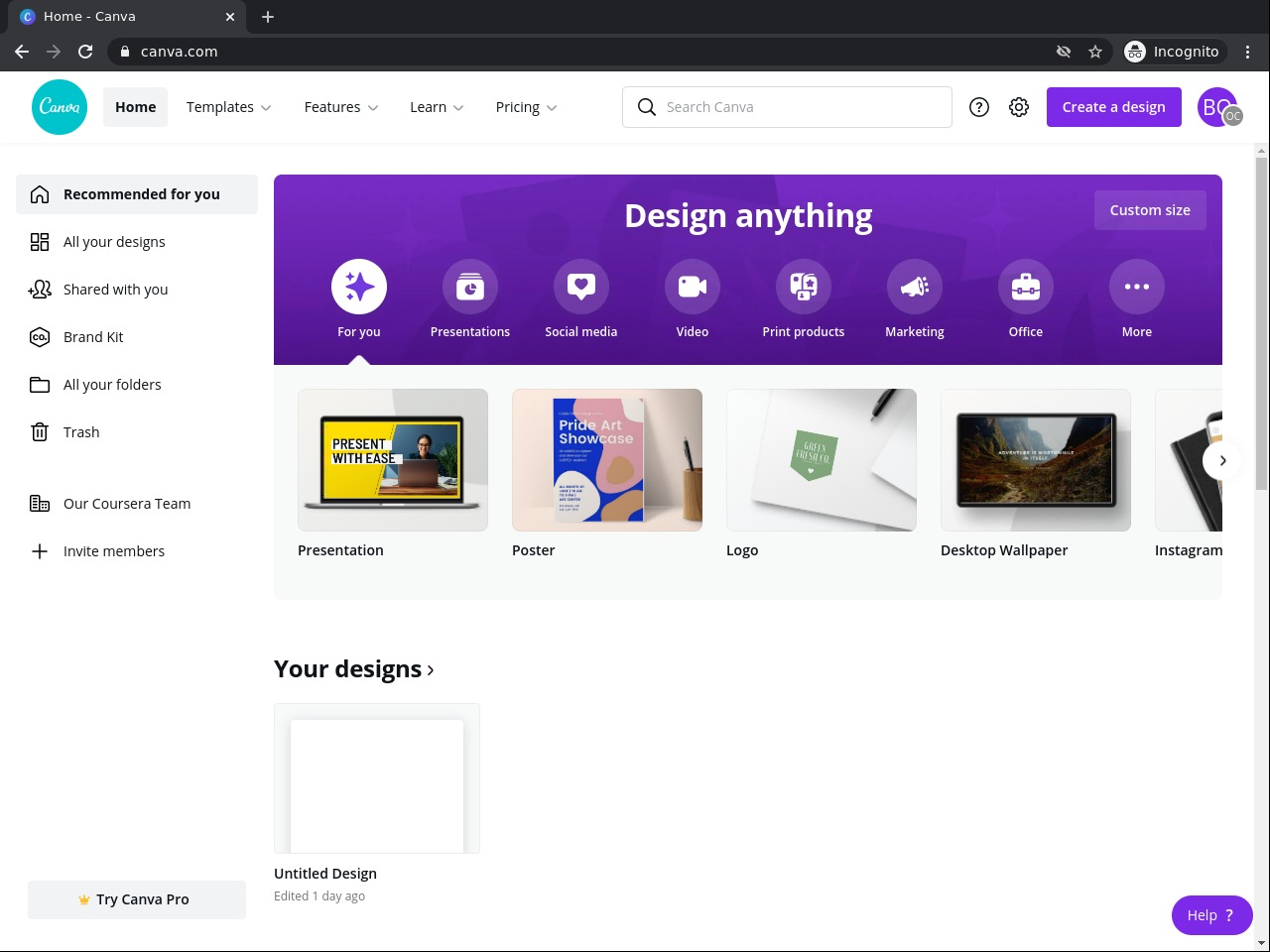The height and width of the screenshot is (952, 1270).
Task: Expand the Templates dropdown
Action: (x=229, y=107)
